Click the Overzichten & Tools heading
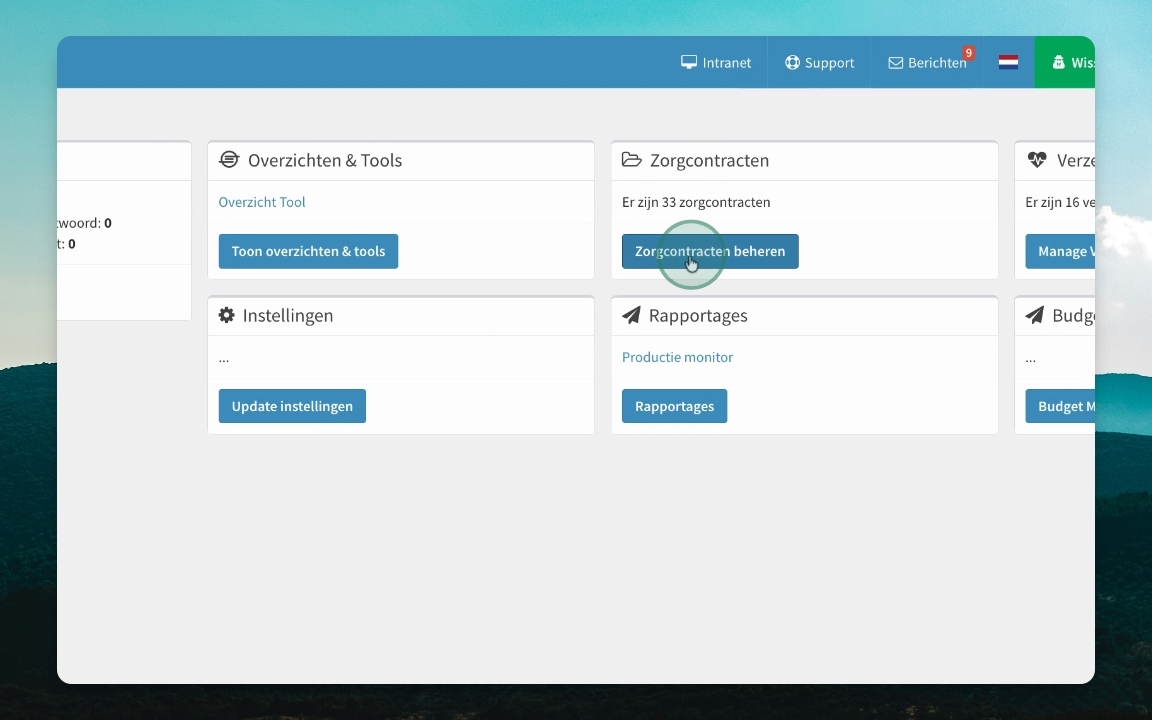 click(325, 160)
